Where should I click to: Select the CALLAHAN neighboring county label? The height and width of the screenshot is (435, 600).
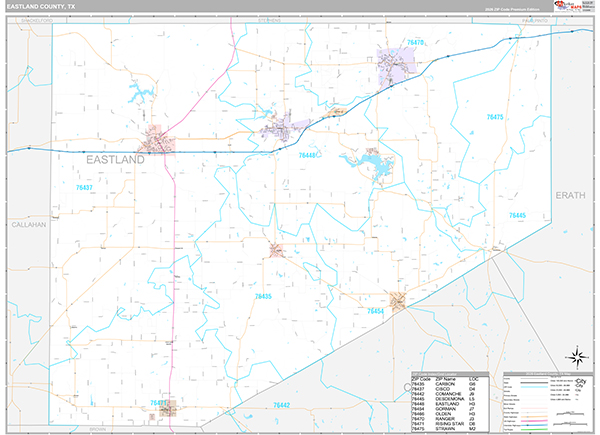[29, 225]
